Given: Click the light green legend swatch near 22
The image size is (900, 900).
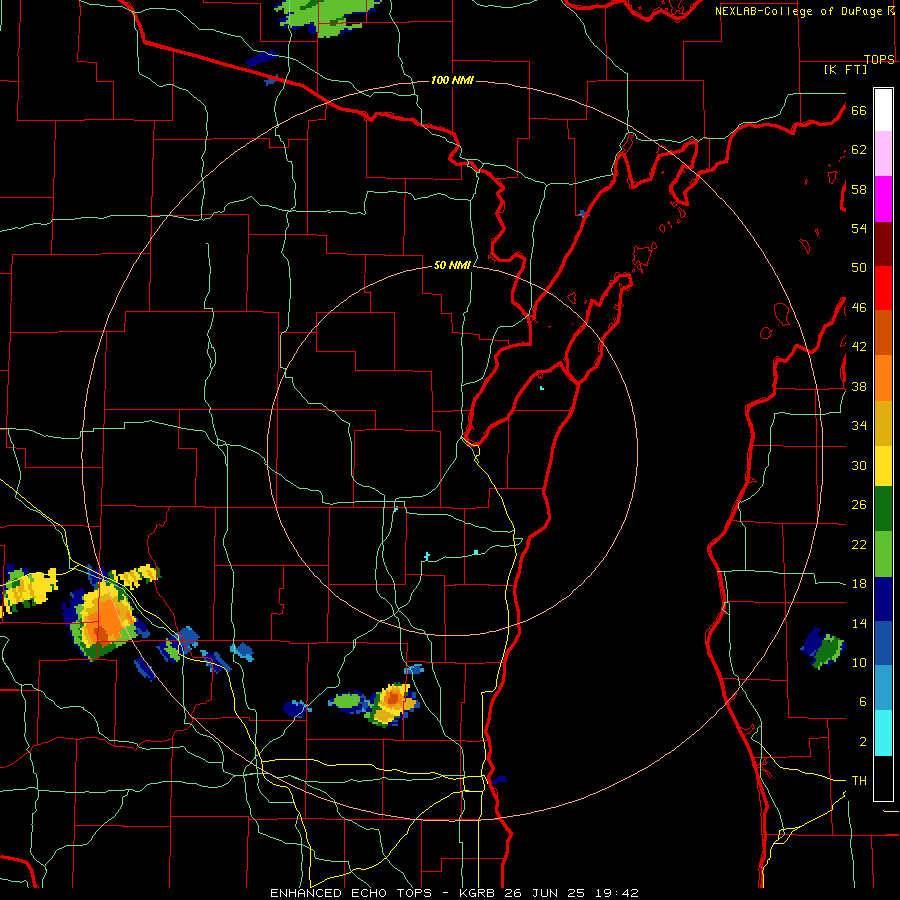Looking at the screenshot, I should pos(883,554).
